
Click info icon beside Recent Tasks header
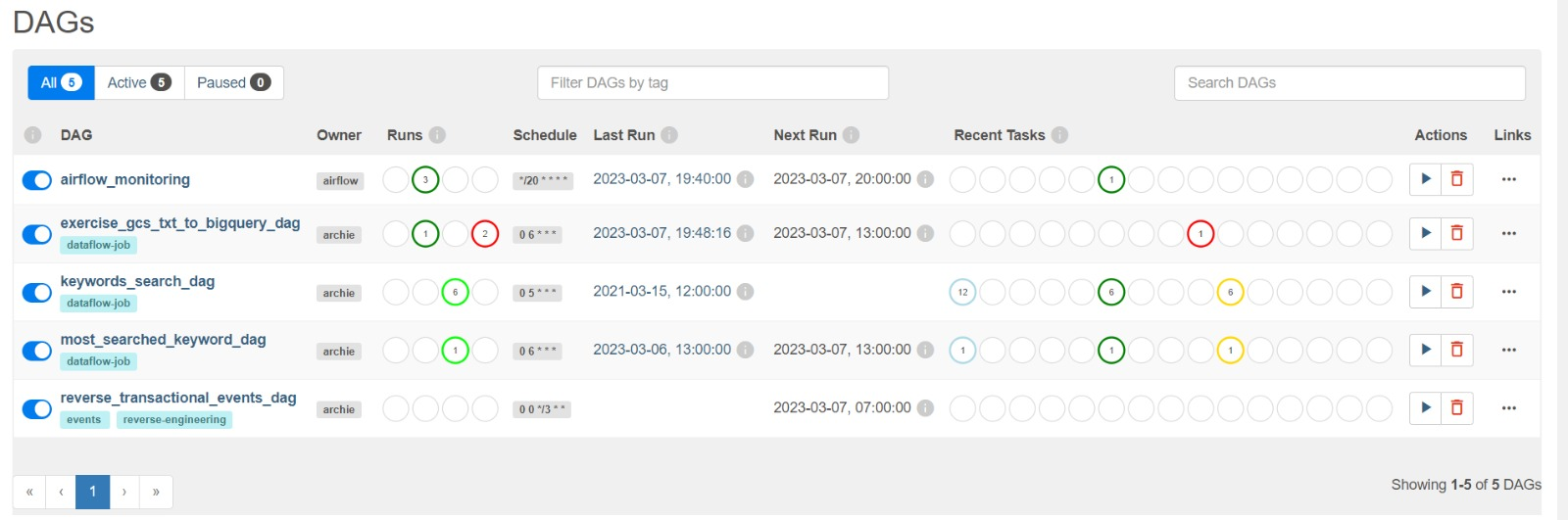1059,135
